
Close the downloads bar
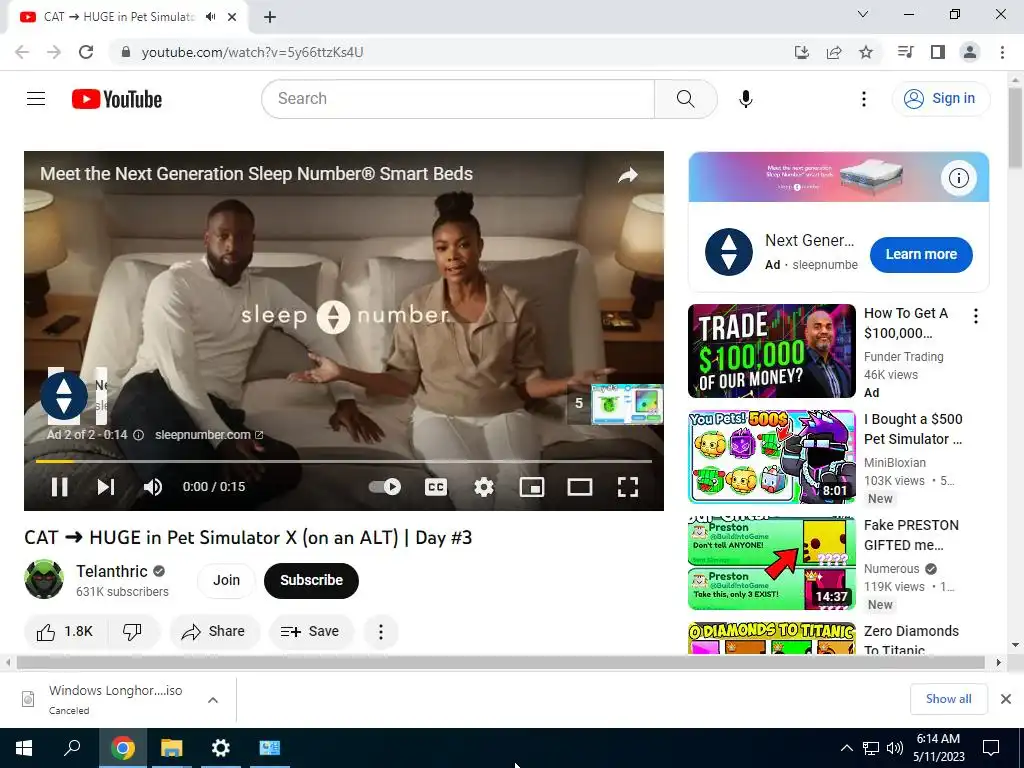point(1006,699)
